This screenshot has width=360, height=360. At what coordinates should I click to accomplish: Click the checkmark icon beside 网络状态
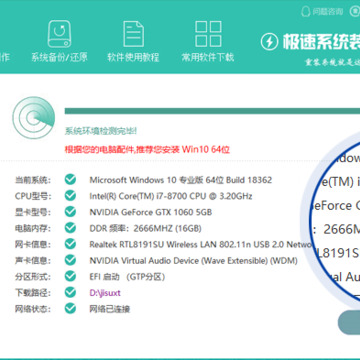[70, 308]
